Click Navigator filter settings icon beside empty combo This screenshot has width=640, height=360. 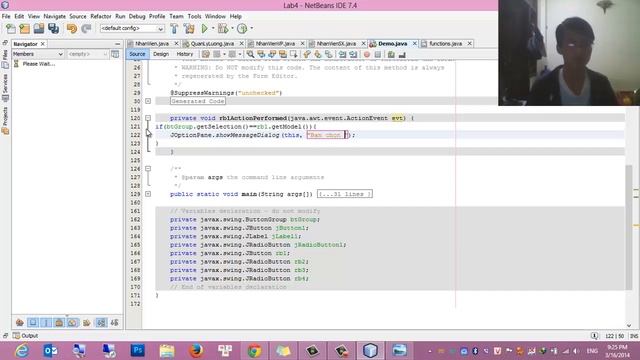[x=115, y=54]
